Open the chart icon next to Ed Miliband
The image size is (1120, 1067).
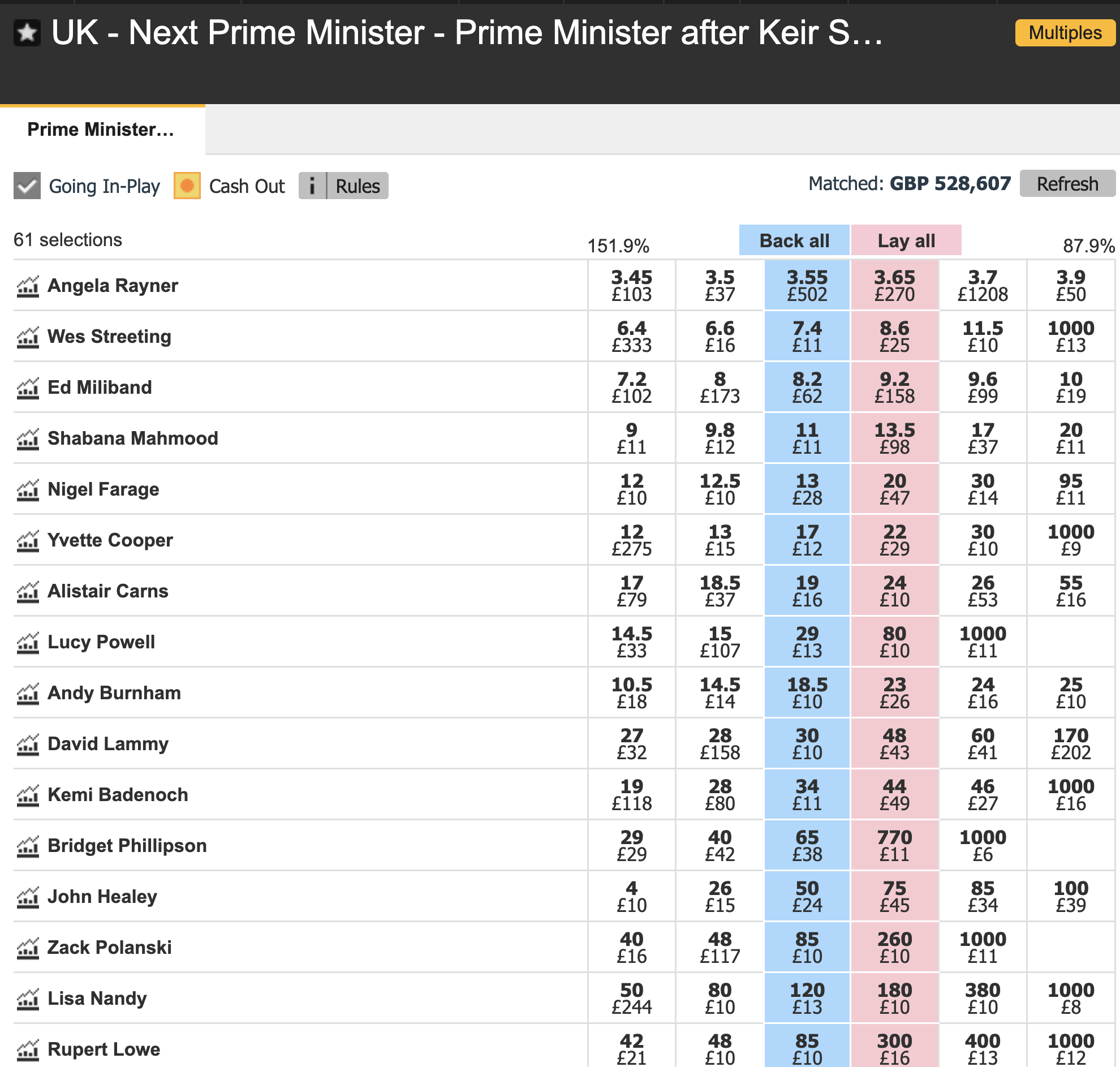[28, 388]
